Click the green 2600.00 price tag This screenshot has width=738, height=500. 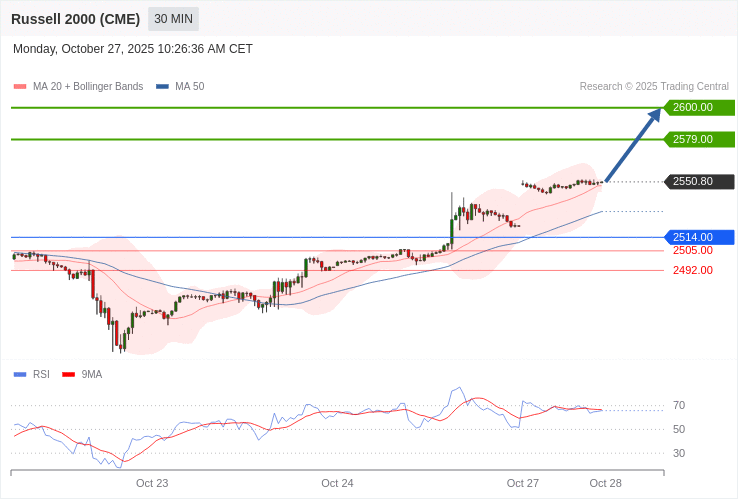(x=699, y=107)
